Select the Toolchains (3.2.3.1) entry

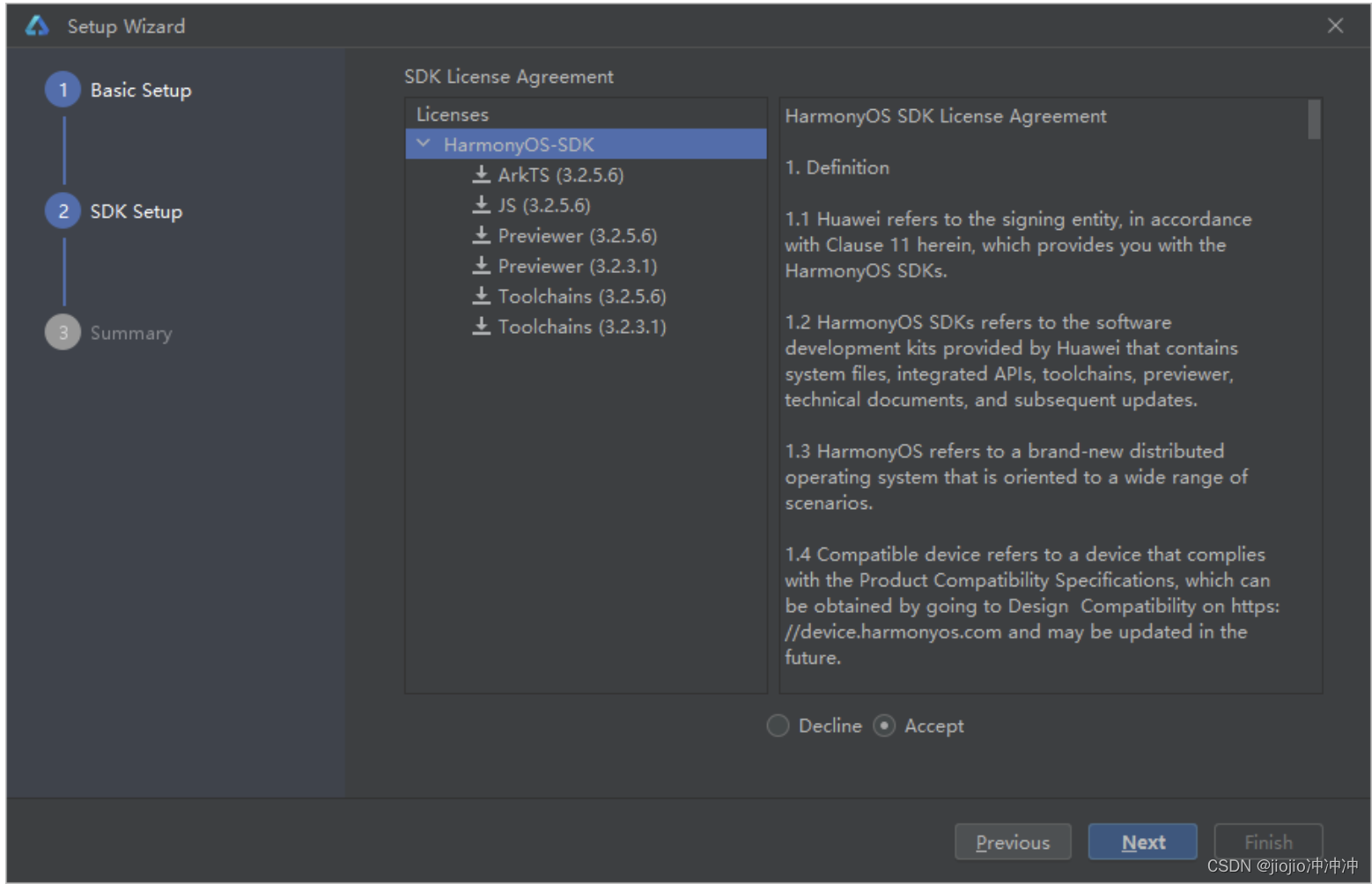(x=582, y=326)
